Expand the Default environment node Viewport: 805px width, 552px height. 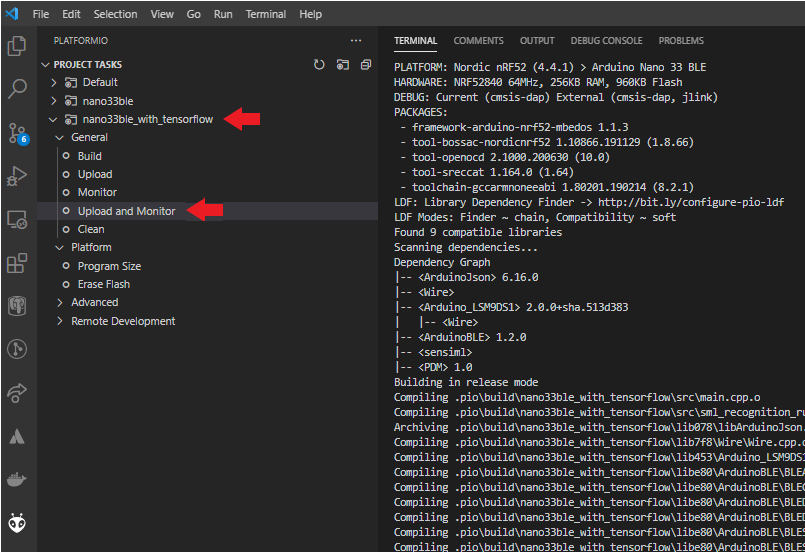click(x=54, y=82)
